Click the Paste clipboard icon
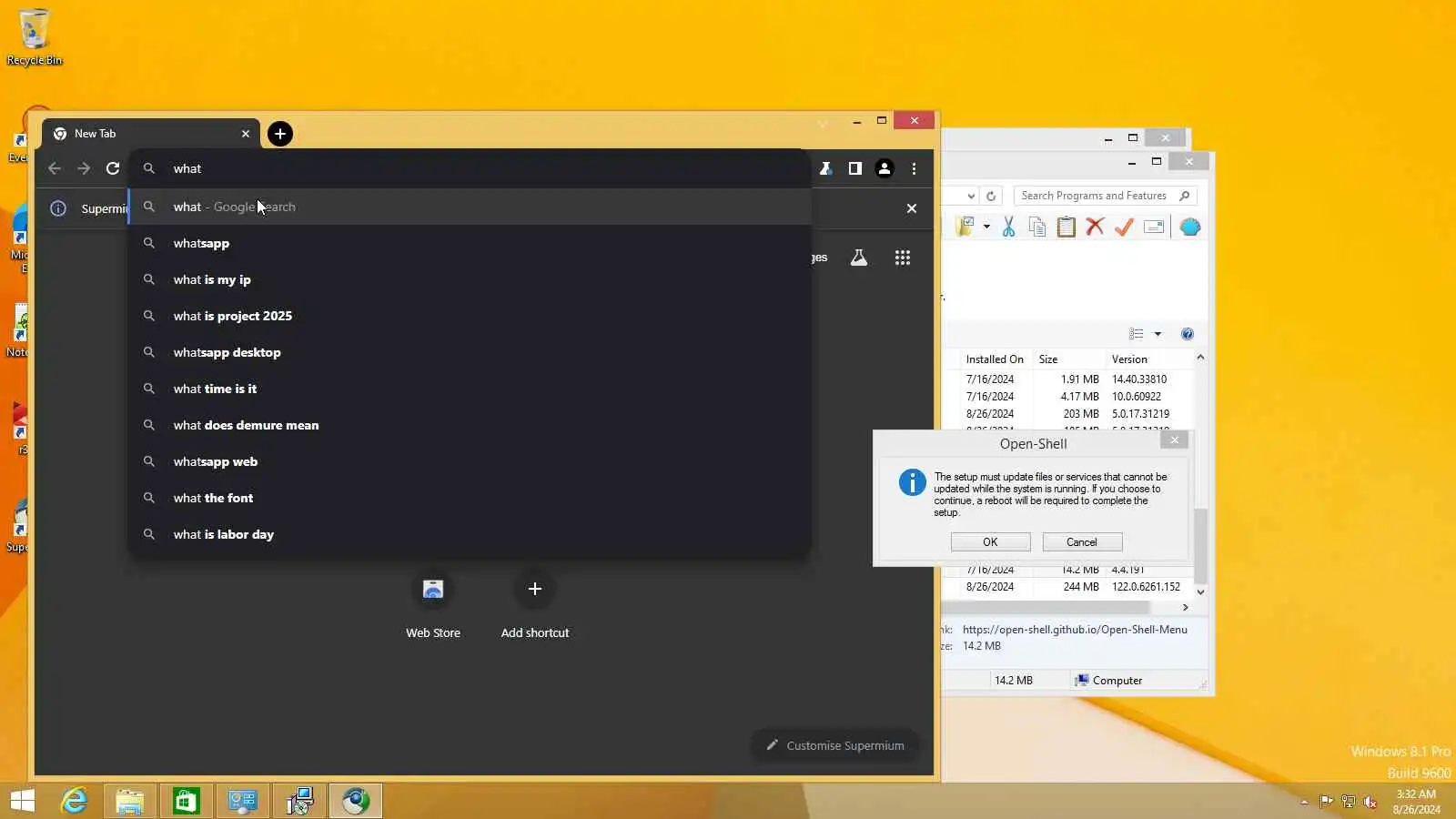 pos(1067,227)
